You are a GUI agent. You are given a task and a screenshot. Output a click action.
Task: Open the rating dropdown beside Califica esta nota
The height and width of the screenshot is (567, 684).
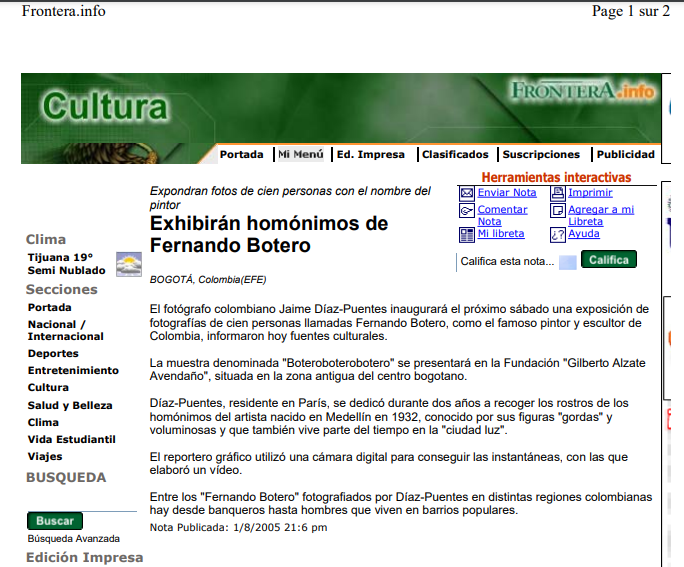click(x=567, y=262)
